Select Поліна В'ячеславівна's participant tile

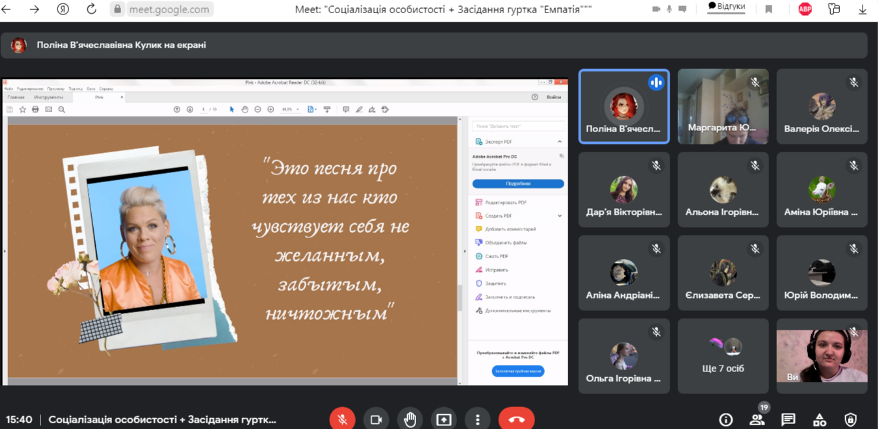tap(624, 107)
